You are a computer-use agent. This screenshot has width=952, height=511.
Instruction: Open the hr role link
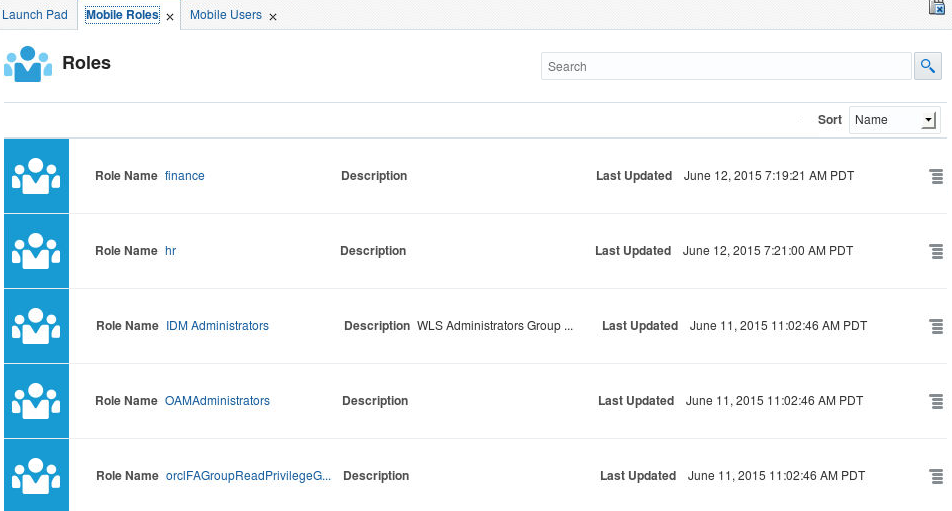click(x=170, y=251)
